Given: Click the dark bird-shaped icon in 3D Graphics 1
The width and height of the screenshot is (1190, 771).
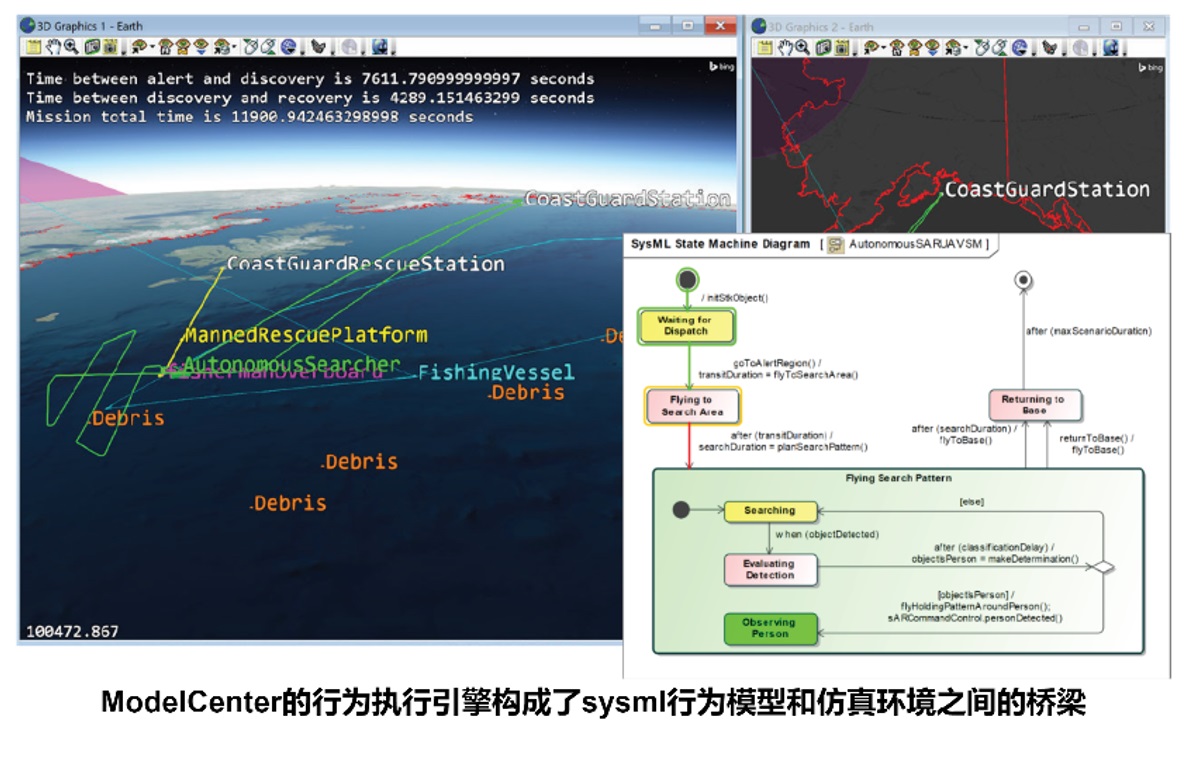Looking at the screenshot, I should point(318,47).
